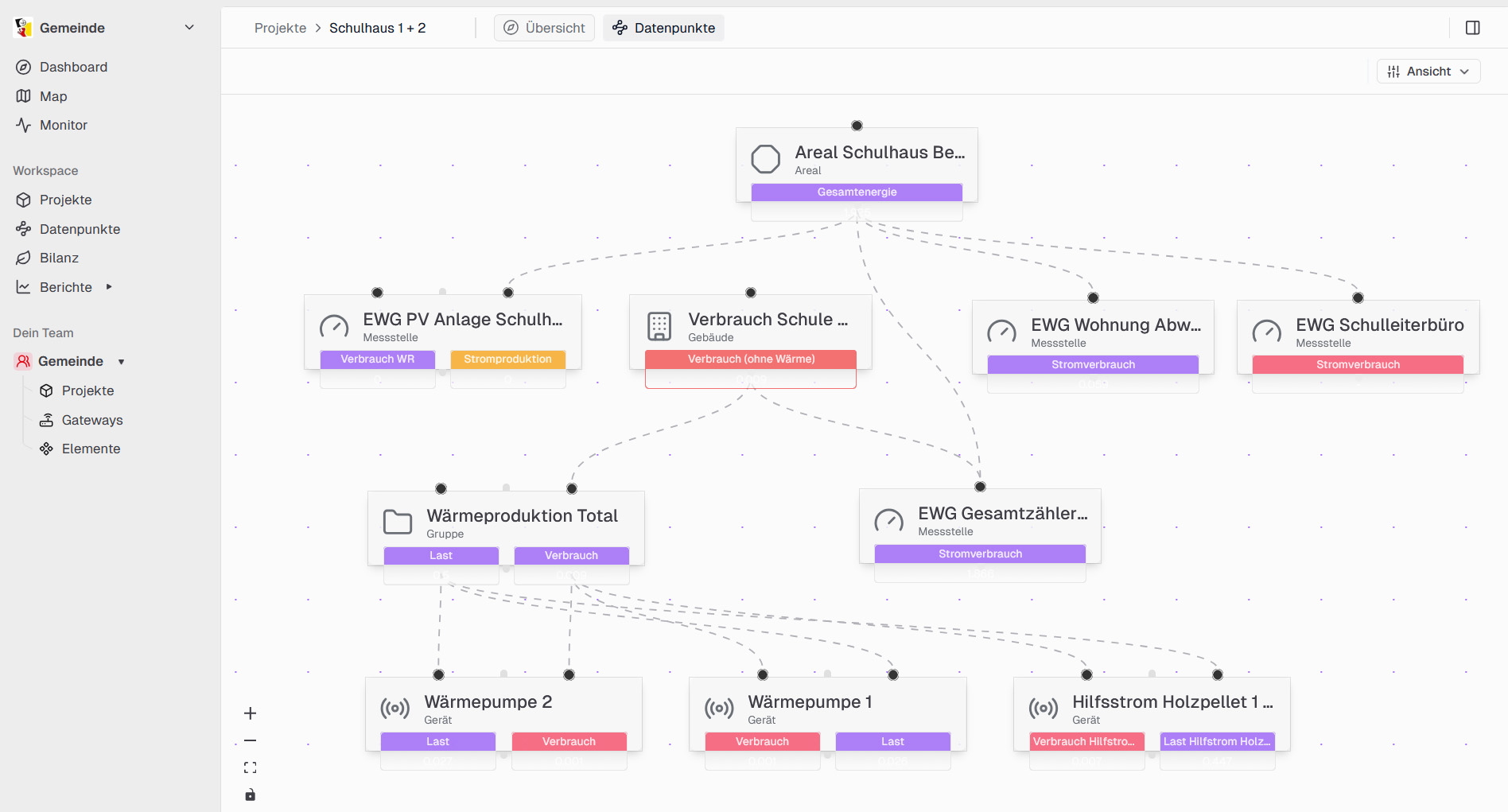Viewport: 1508px width, 812px height.
Task: Collapse the Gemeinde team tree
Action: click(x=122, y=362)
